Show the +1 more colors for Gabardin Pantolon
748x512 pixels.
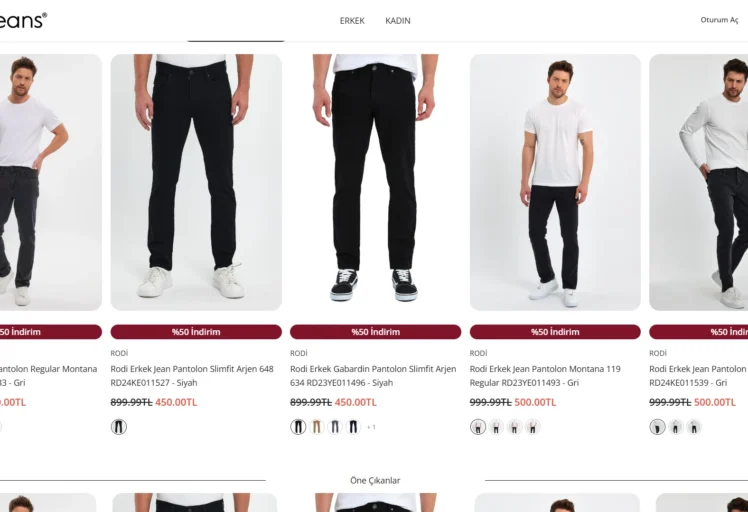click(x=371, y=427)
